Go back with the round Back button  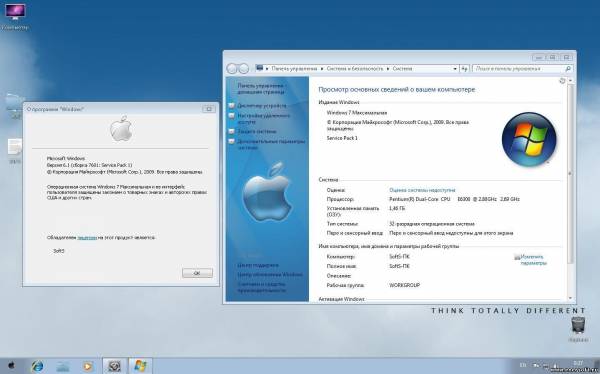click(x=232, y=69)
